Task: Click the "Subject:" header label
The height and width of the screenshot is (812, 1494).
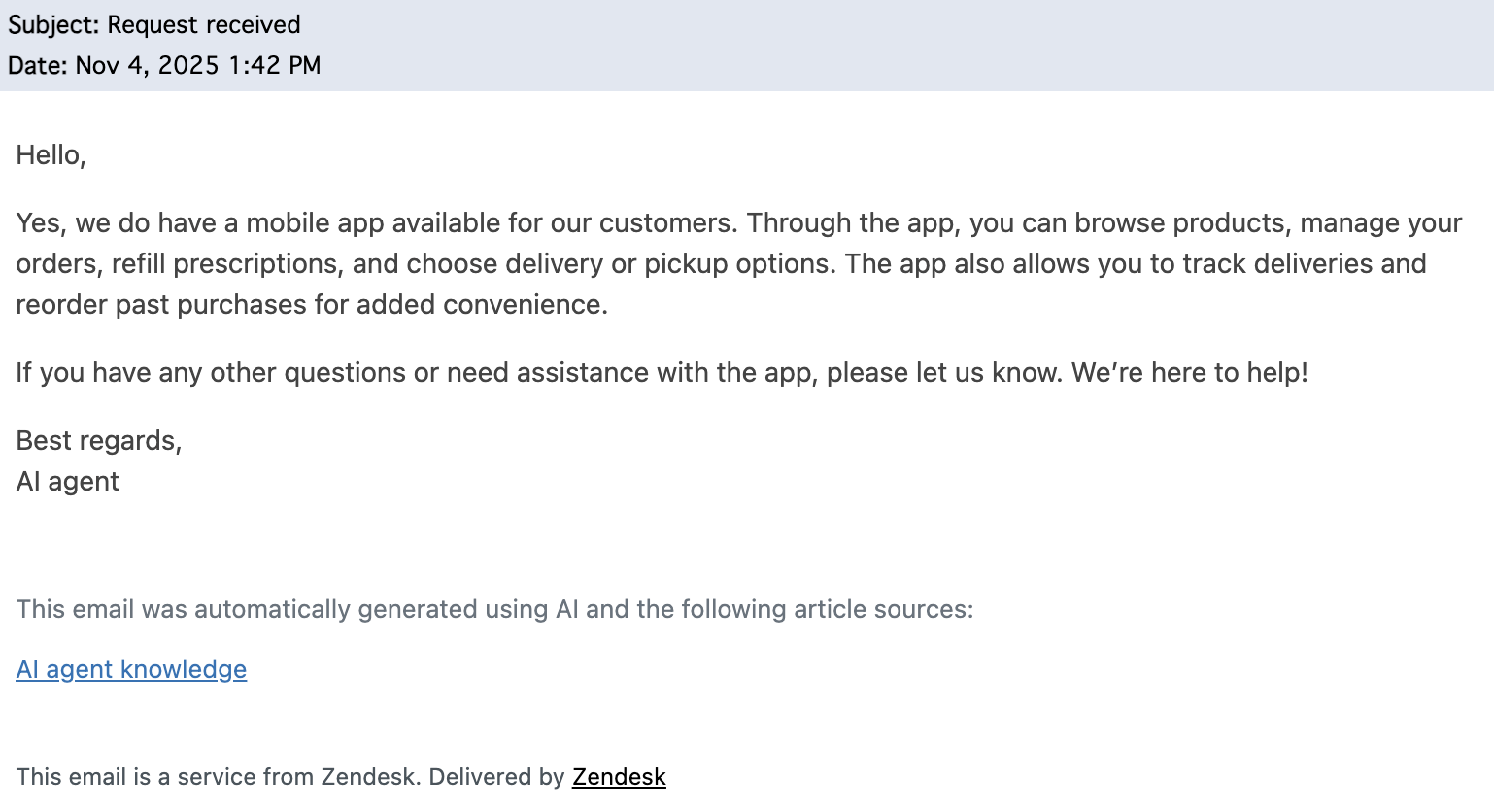Action: pyautogui.click(x=53, y=25)
